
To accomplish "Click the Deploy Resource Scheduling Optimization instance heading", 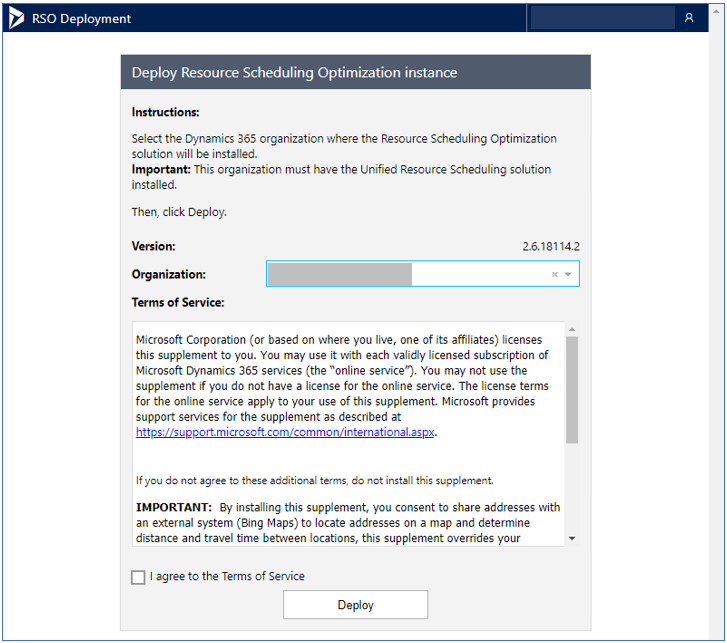I will [294, 72].
